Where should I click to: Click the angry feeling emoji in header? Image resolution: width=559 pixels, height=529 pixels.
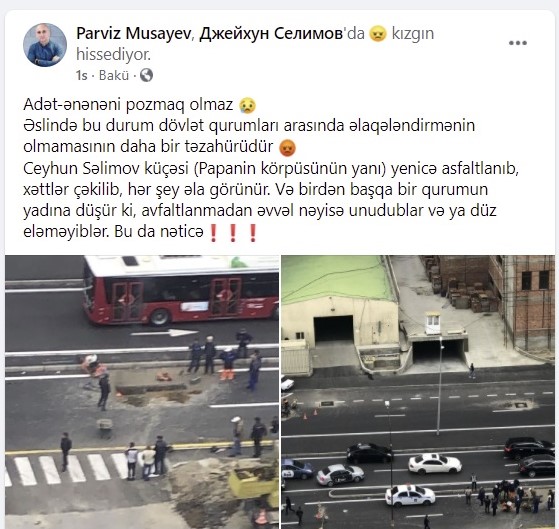(378, 34)
